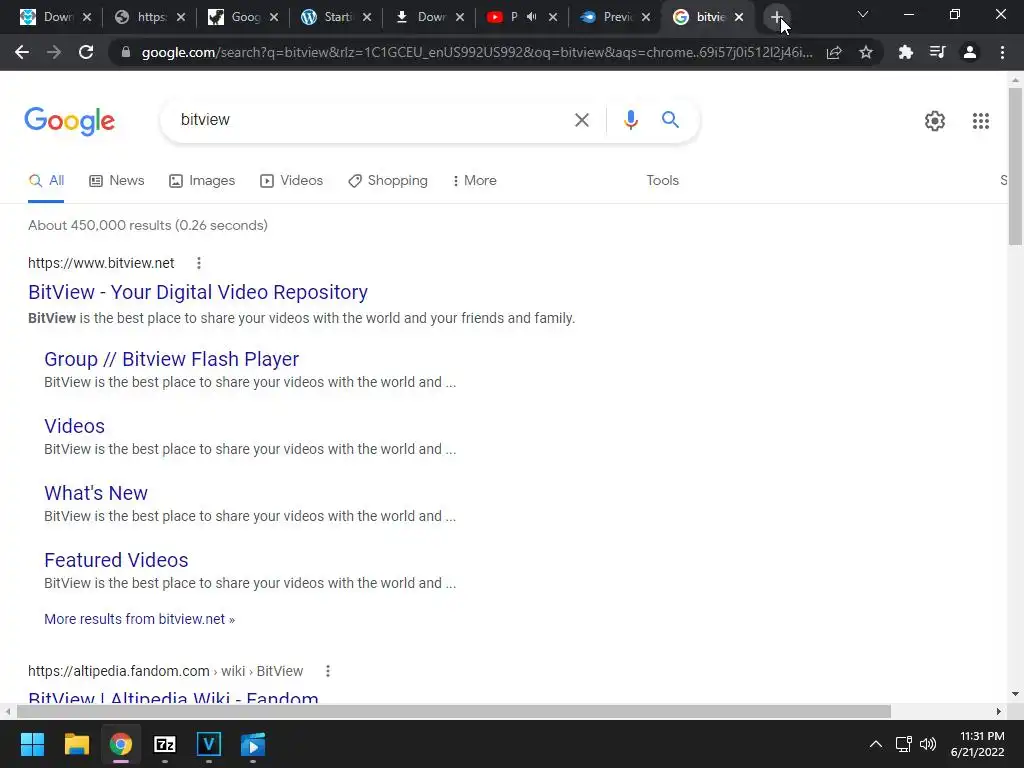
Task: Open the Videos sitelink
Action: click(74, 426)
